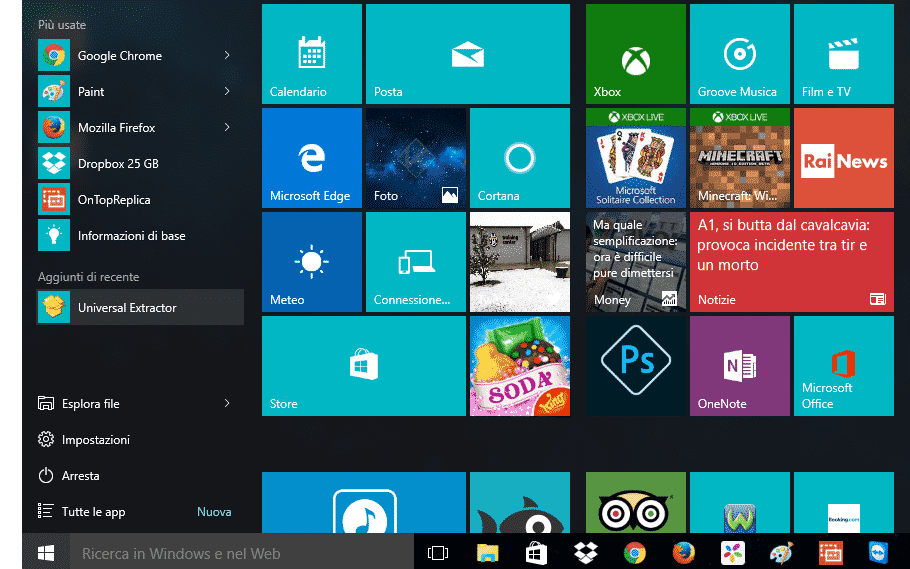Expand Esplora file submenu arrow
The image size is (910, 569).
pos(227,403)
